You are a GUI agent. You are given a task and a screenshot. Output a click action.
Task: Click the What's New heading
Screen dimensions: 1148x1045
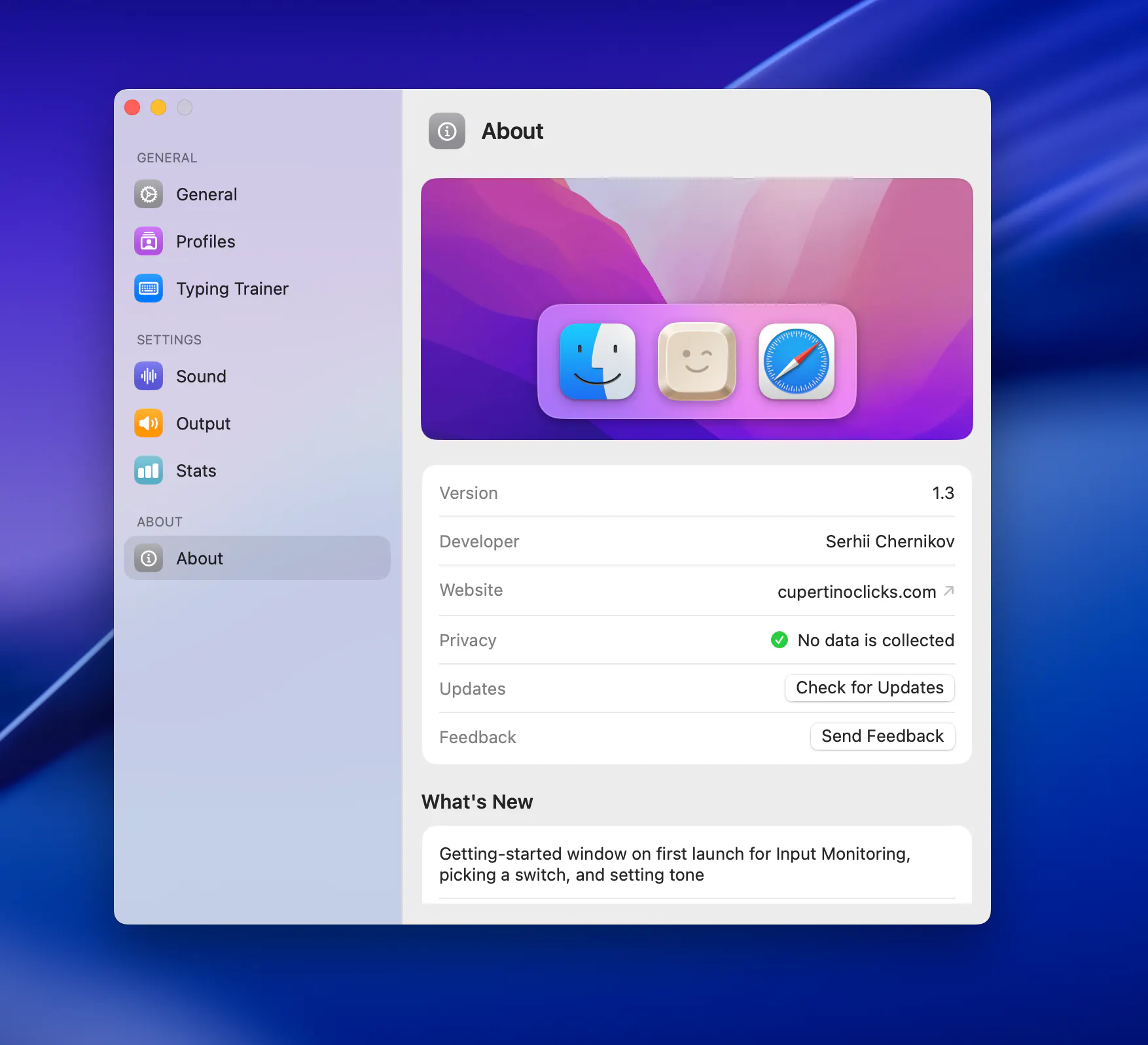(477, 802)
